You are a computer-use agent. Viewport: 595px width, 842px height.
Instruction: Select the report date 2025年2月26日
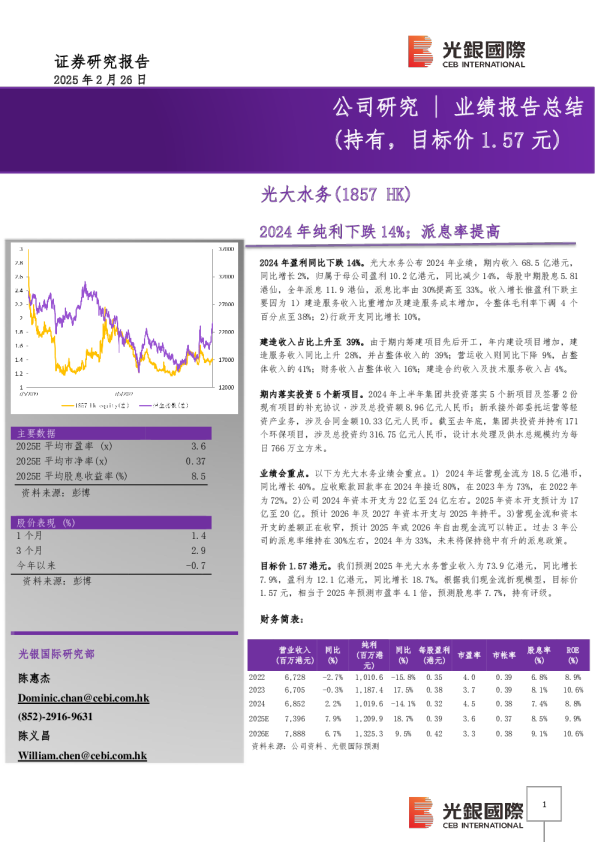100,79
